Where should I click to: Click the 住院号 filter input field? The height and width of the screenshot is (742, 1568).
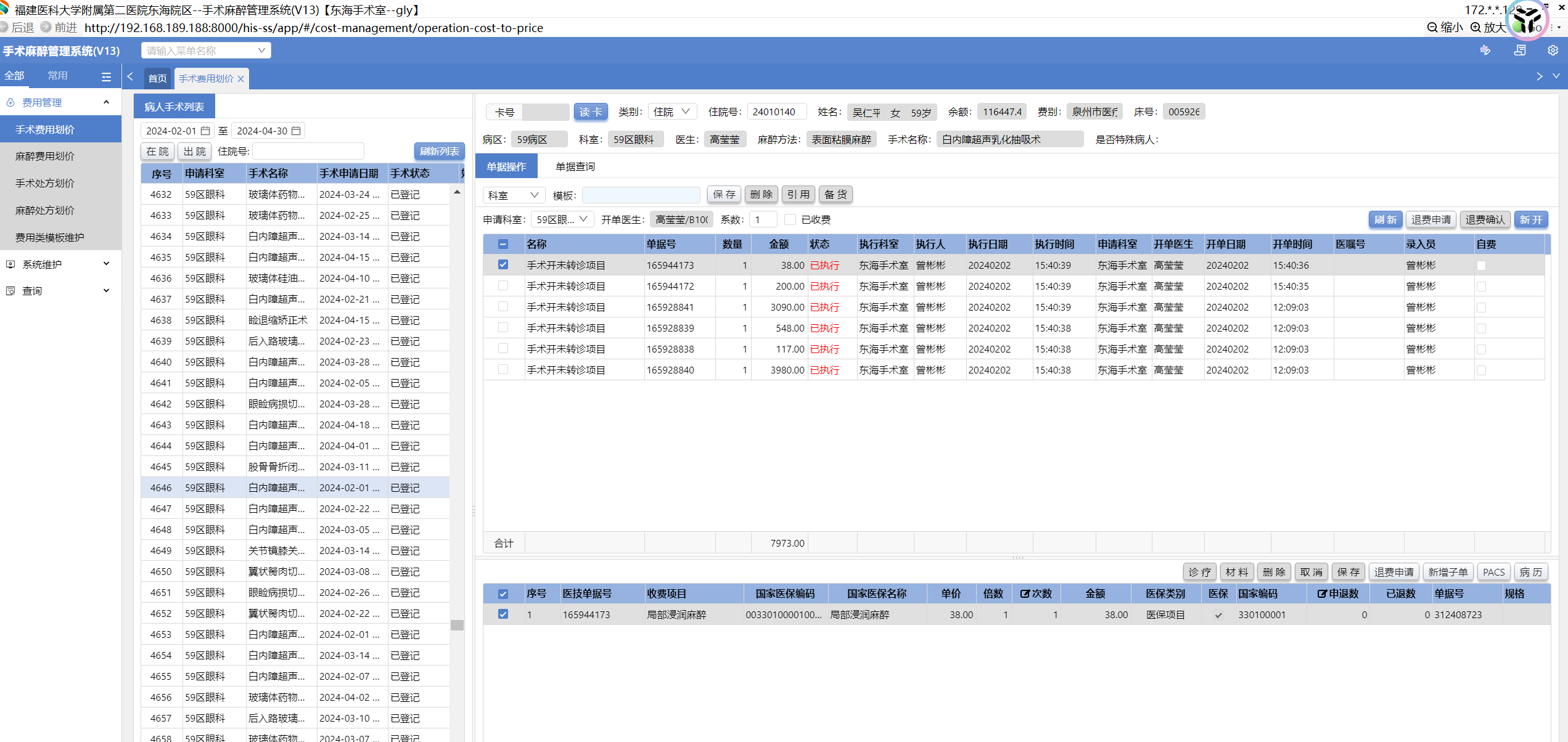tap(308, 152)
